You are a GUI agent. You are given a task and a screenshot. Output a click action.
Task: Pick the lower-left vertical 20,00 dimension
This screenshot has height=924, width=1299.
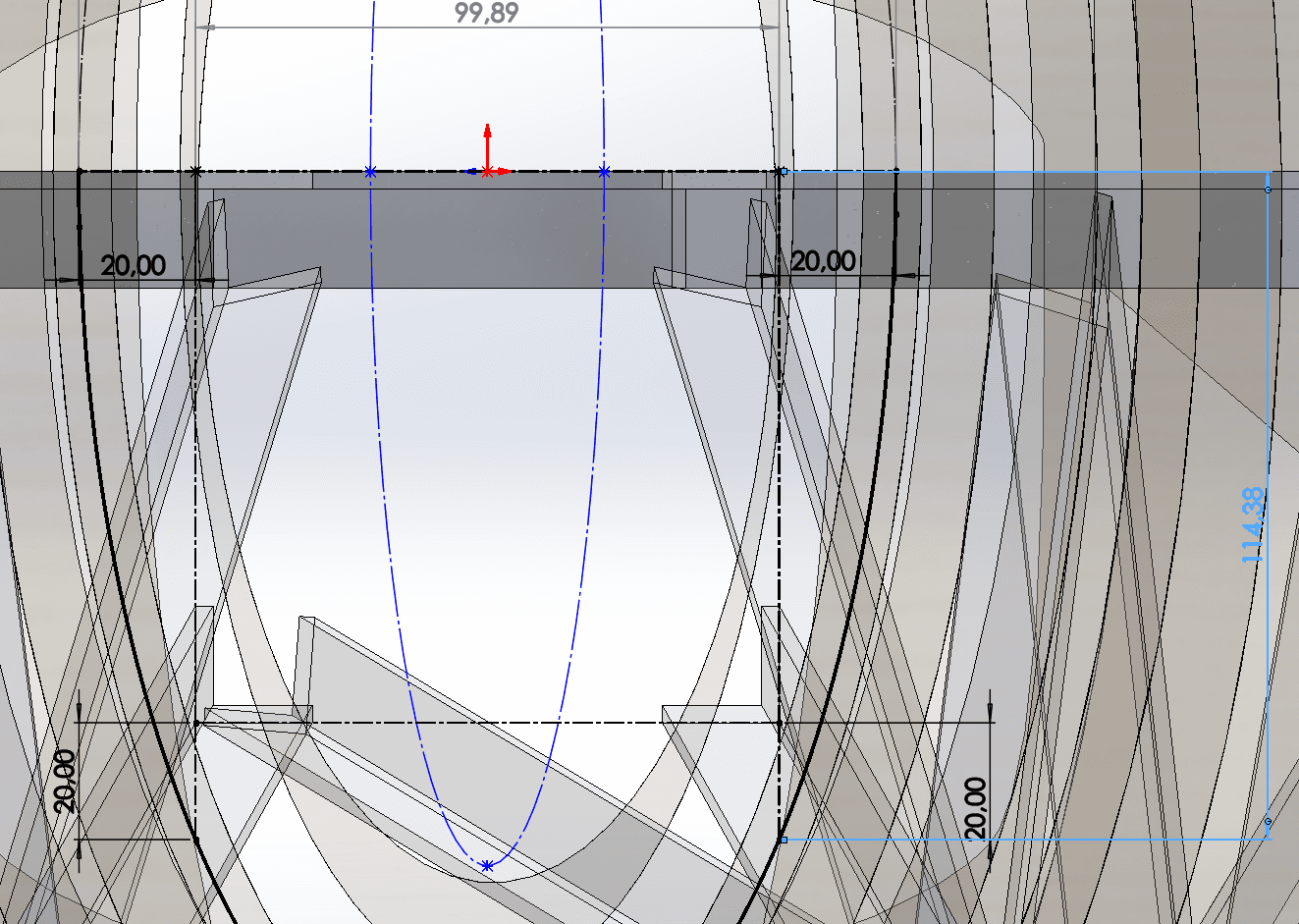(66, 781)
